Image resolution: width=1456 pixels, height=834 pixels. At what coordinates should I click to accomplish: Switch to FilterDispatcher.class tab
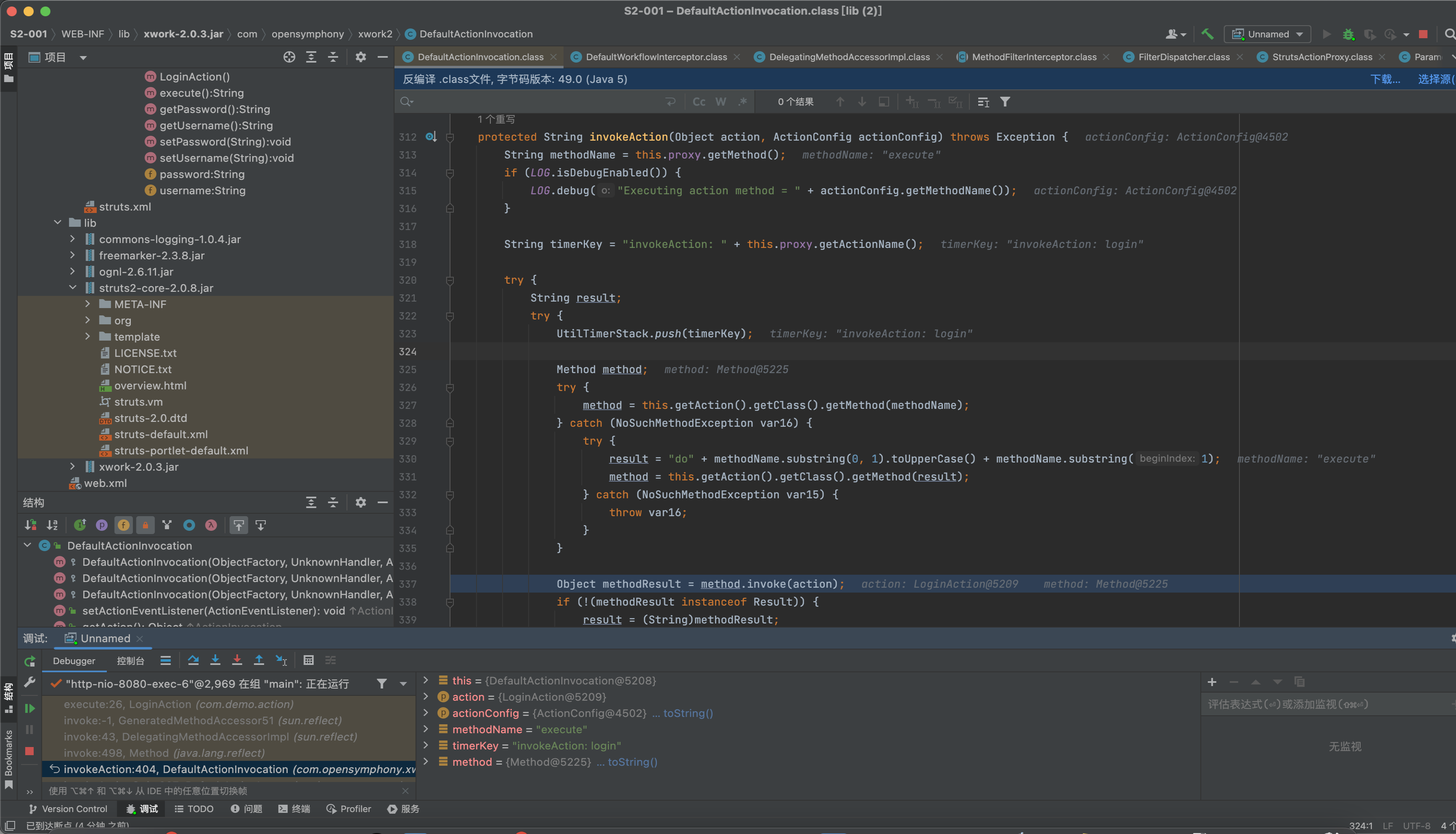coord(1184,57)
